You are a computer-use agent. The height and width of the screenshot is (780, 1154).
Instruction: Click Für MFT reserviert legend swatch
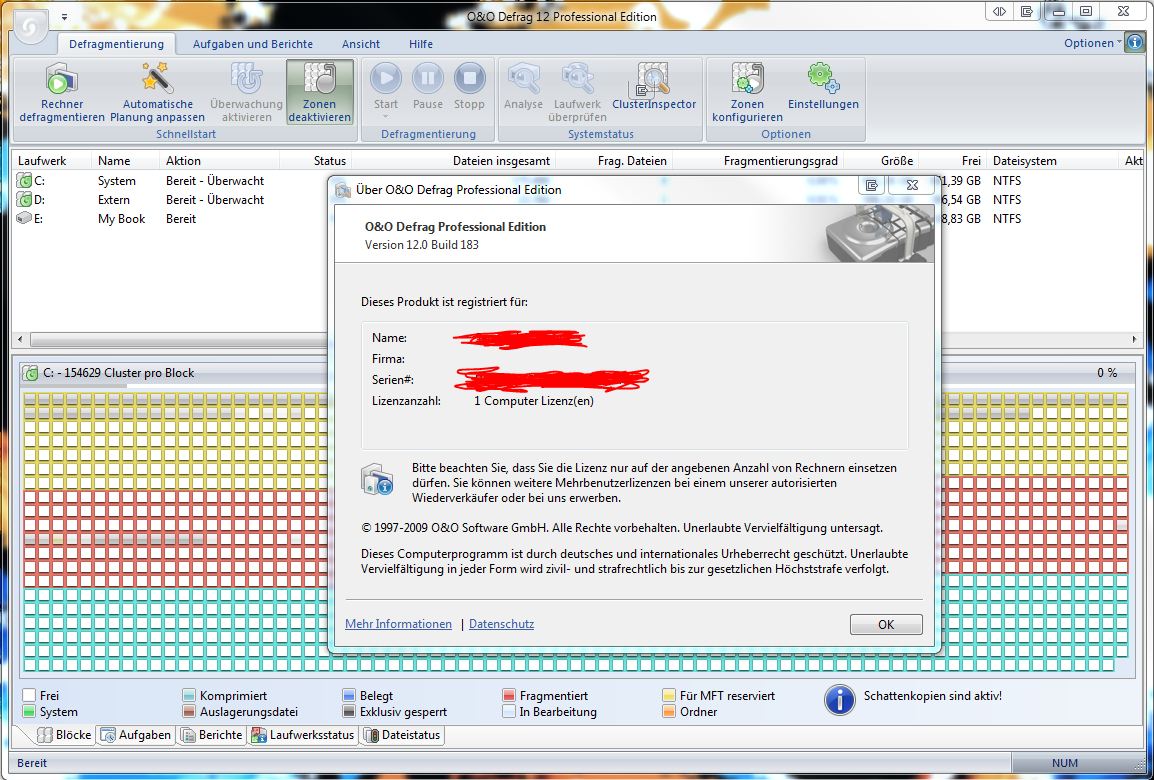point(669,695)
